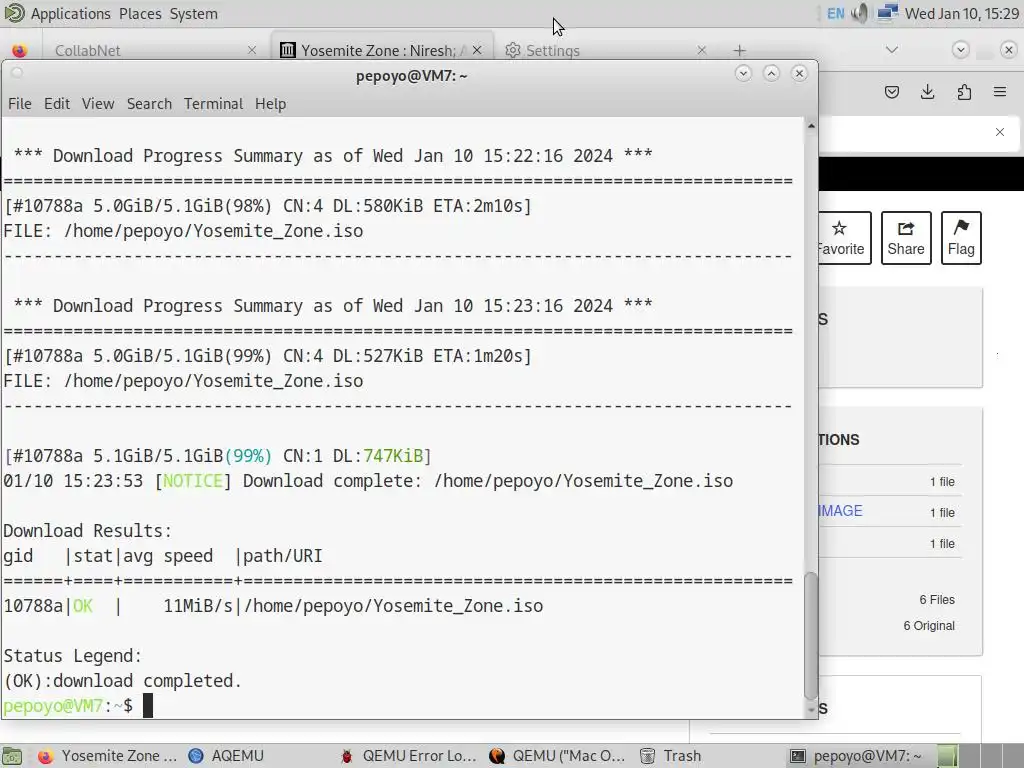Switch to Yosemite Zone Firefox taskbar item
Image resolution: width=1024 pixels, height=768 pixels.
click(108, 756)
